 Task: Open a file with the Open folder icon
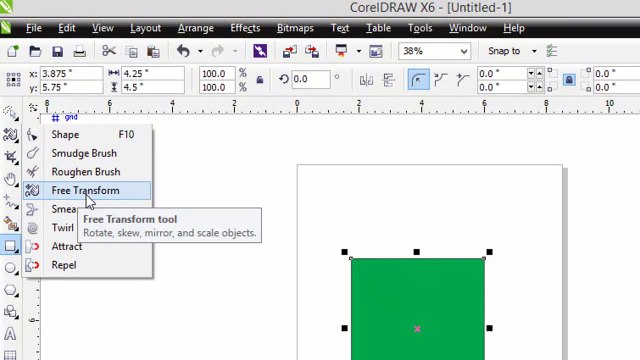point(35,51)
